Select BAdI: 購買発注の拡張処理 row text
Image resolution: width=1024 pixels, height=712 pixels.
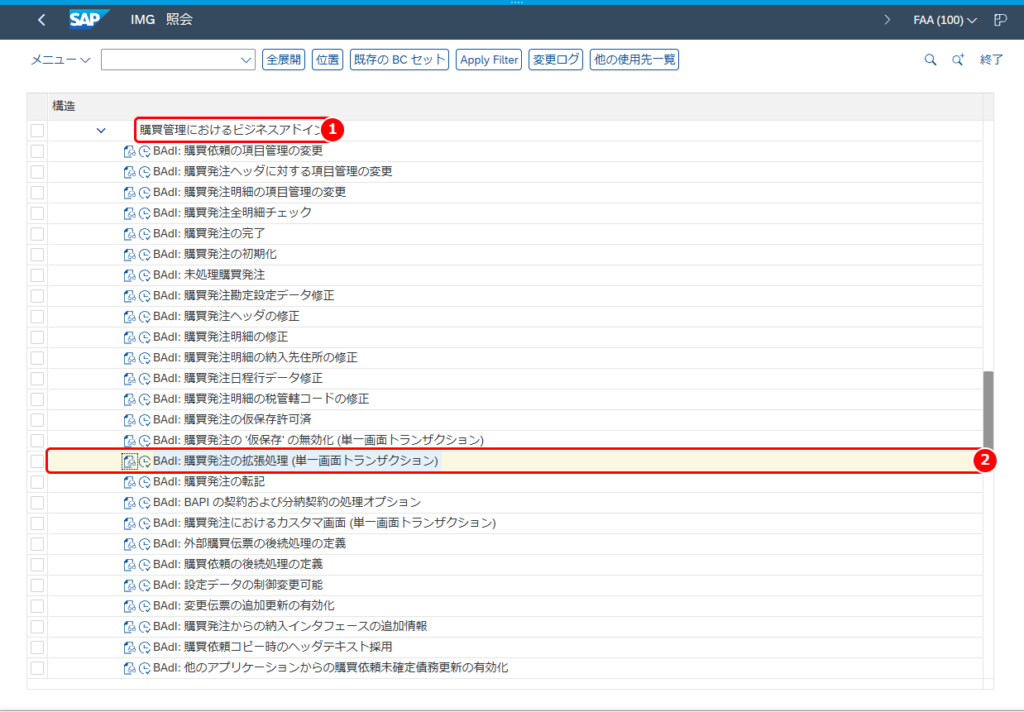click(296, 461)
